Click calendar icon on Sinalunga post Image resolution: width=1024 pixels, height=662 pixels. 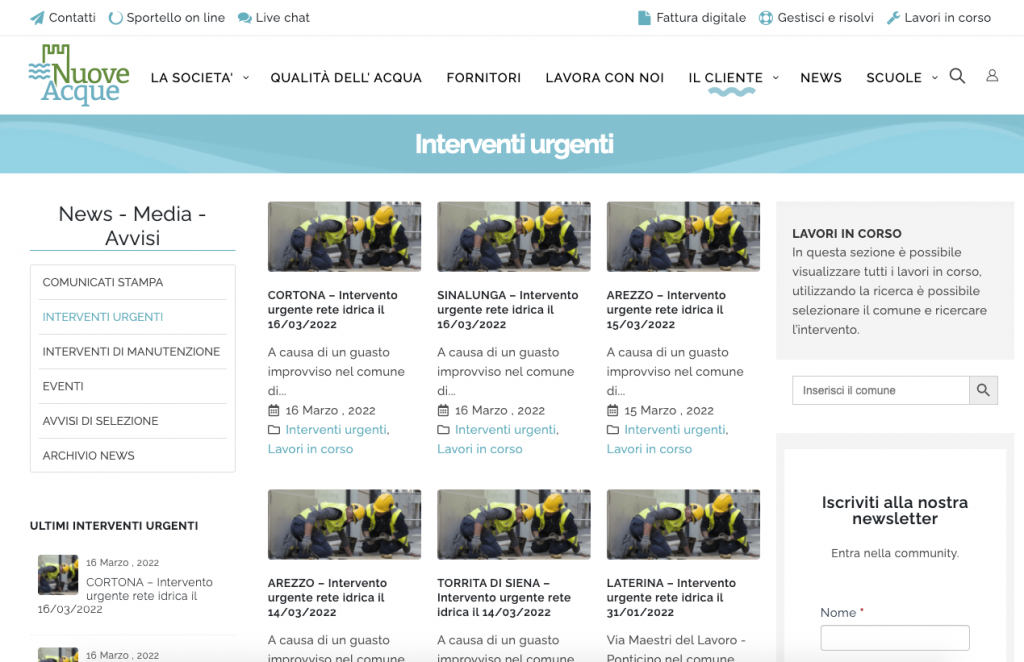pos(443,411)
